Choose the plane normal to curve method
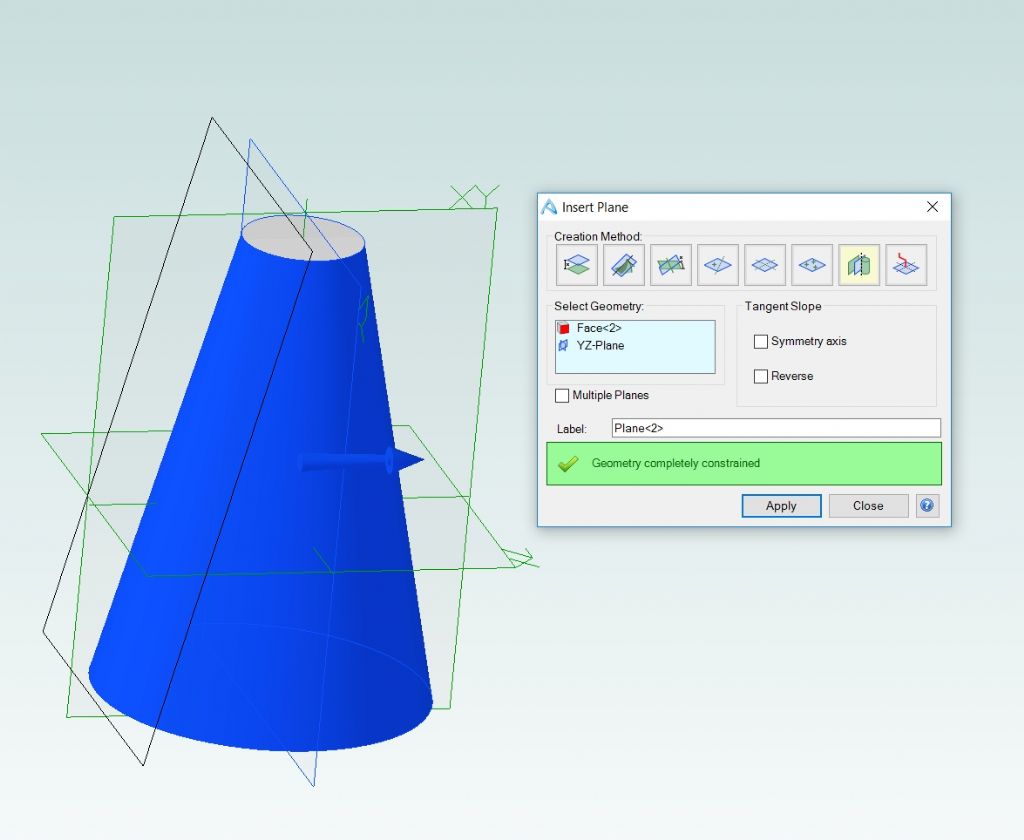 [x=906, y=265]
